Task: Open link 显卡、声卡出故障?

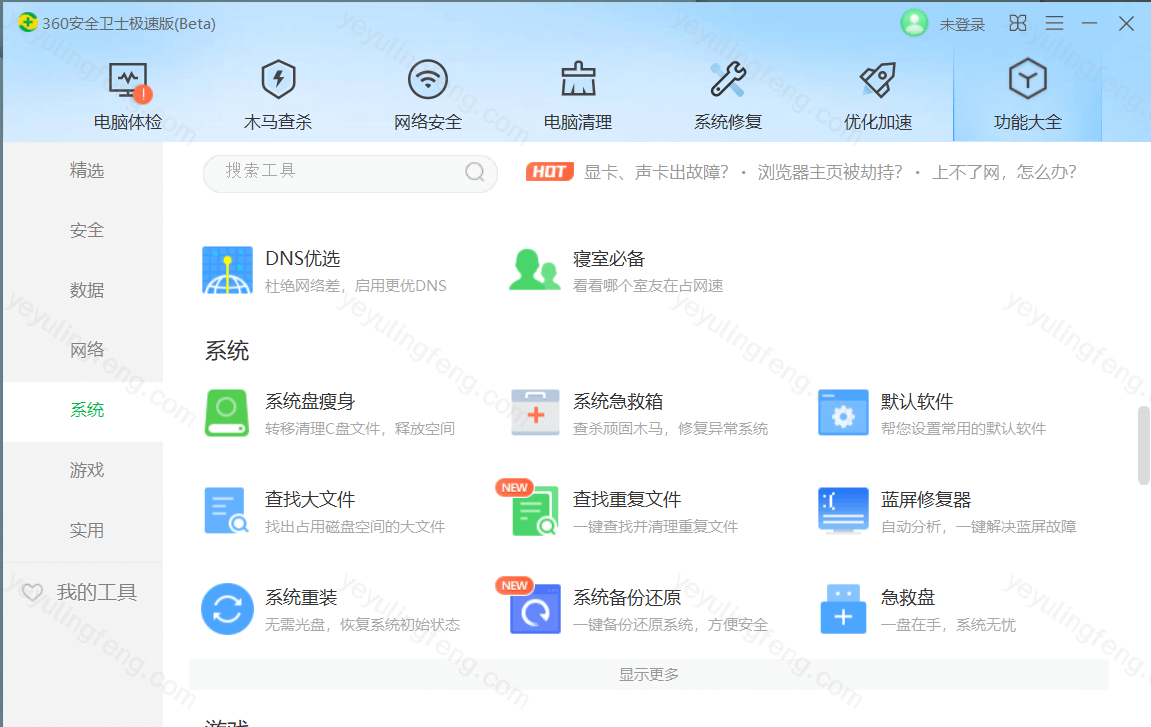Action: tap(656, 172)
